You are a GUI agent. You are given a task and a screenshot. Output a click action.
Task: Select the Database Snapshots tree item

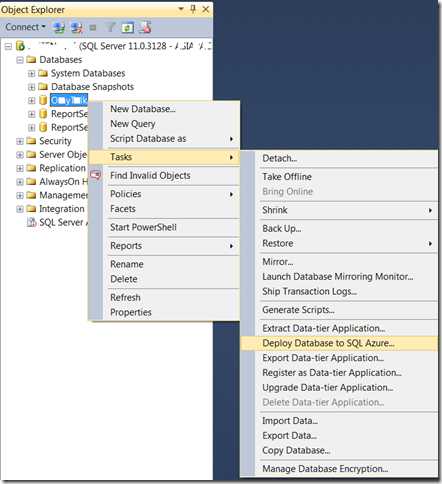point(92,87)
